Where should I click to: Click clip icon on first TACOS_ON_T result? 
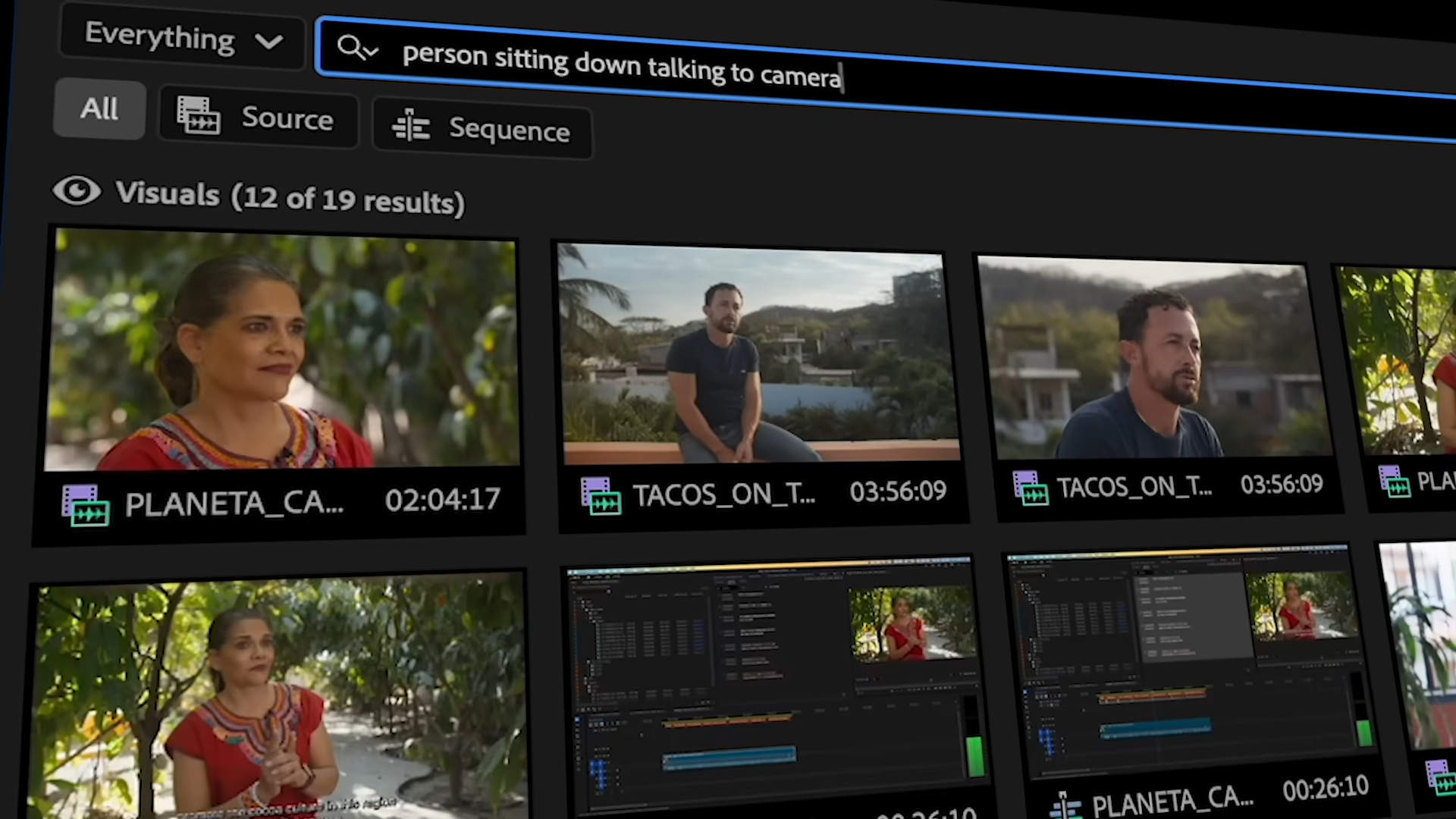click(x=601, y=496)
